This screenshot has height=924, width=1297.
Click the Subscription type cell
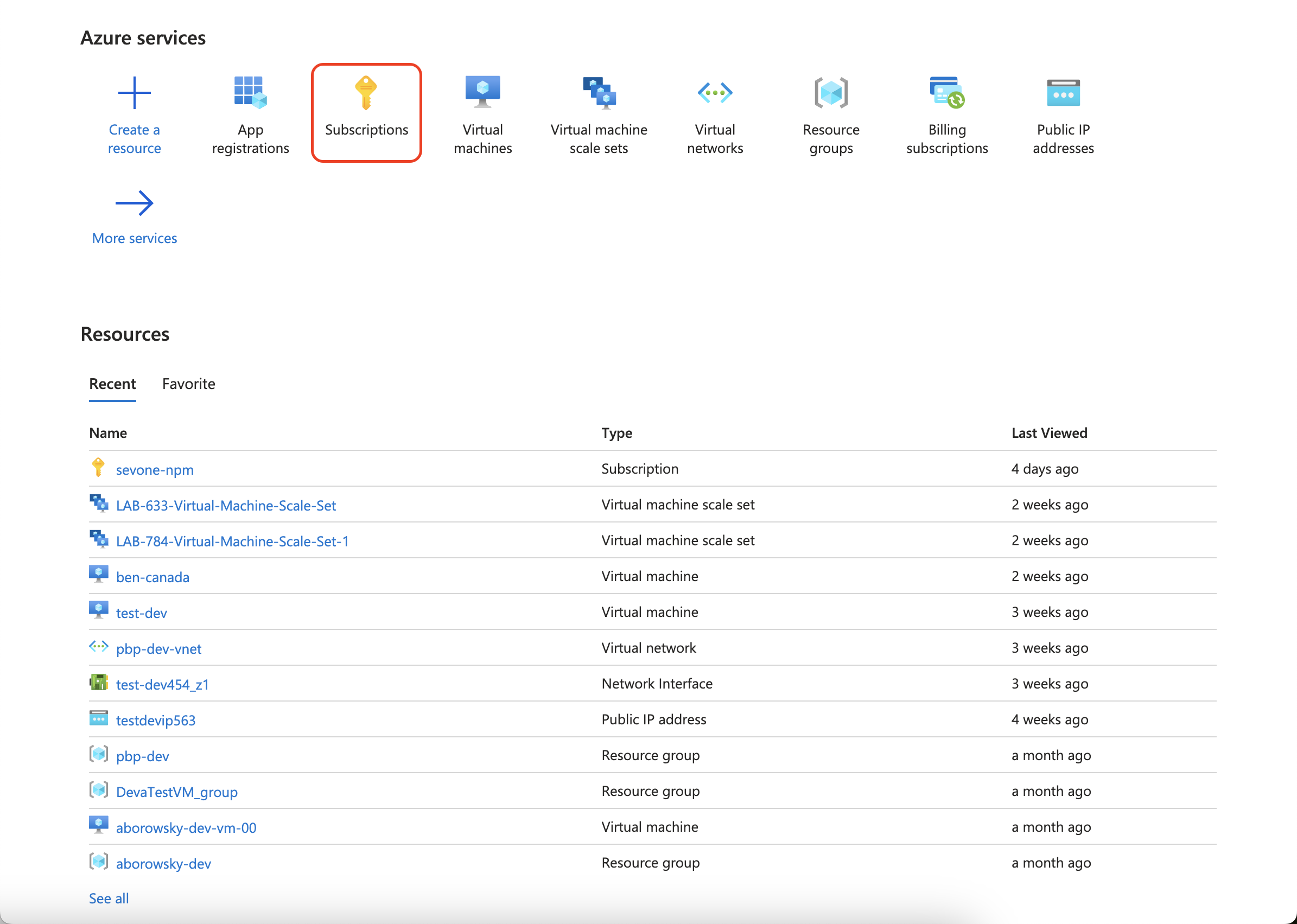point(640,469)
